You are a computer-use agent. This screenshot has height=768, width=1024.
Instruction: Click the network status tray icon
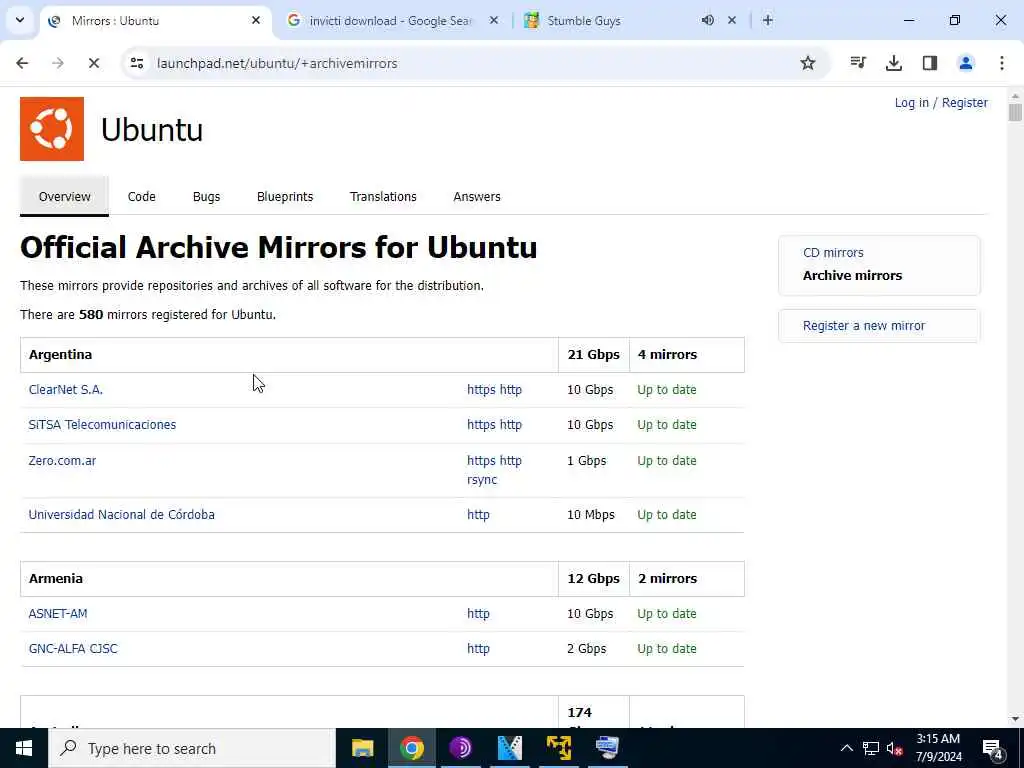tap(871, 748)
